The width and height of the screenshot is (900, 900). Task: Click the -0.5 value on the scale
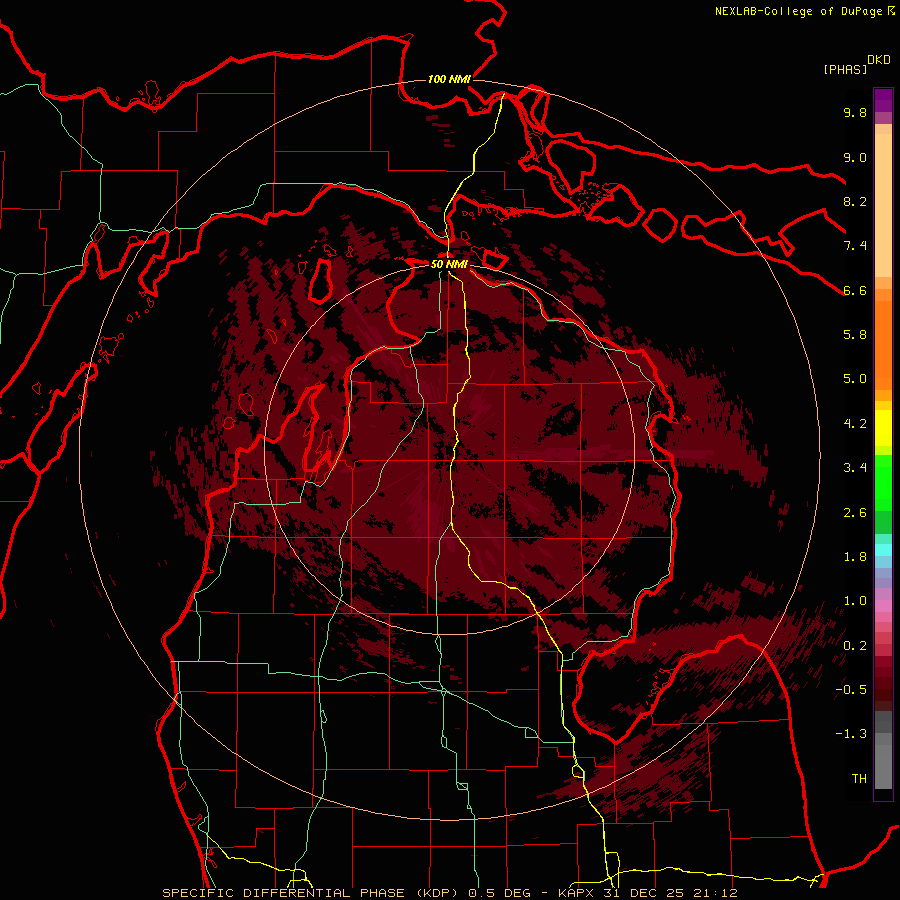coord(851,690)
